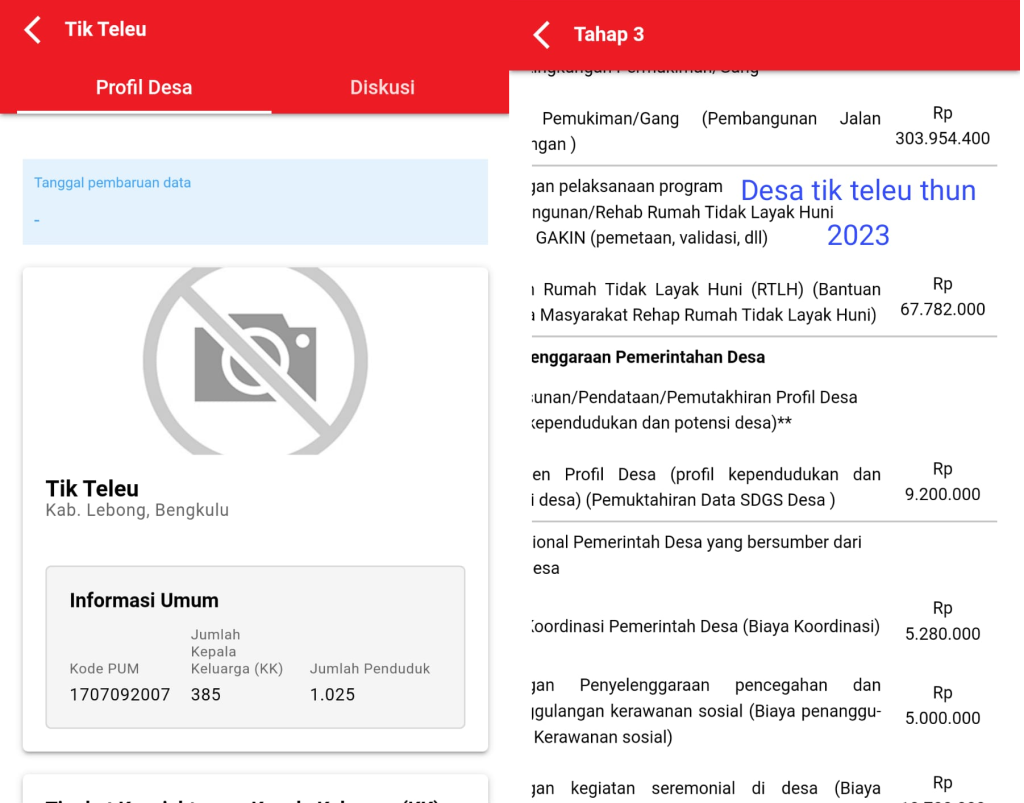Screen dimensions: 1024x803
Task: Tap the Tahap 3 header title
Action: [608, 35]
